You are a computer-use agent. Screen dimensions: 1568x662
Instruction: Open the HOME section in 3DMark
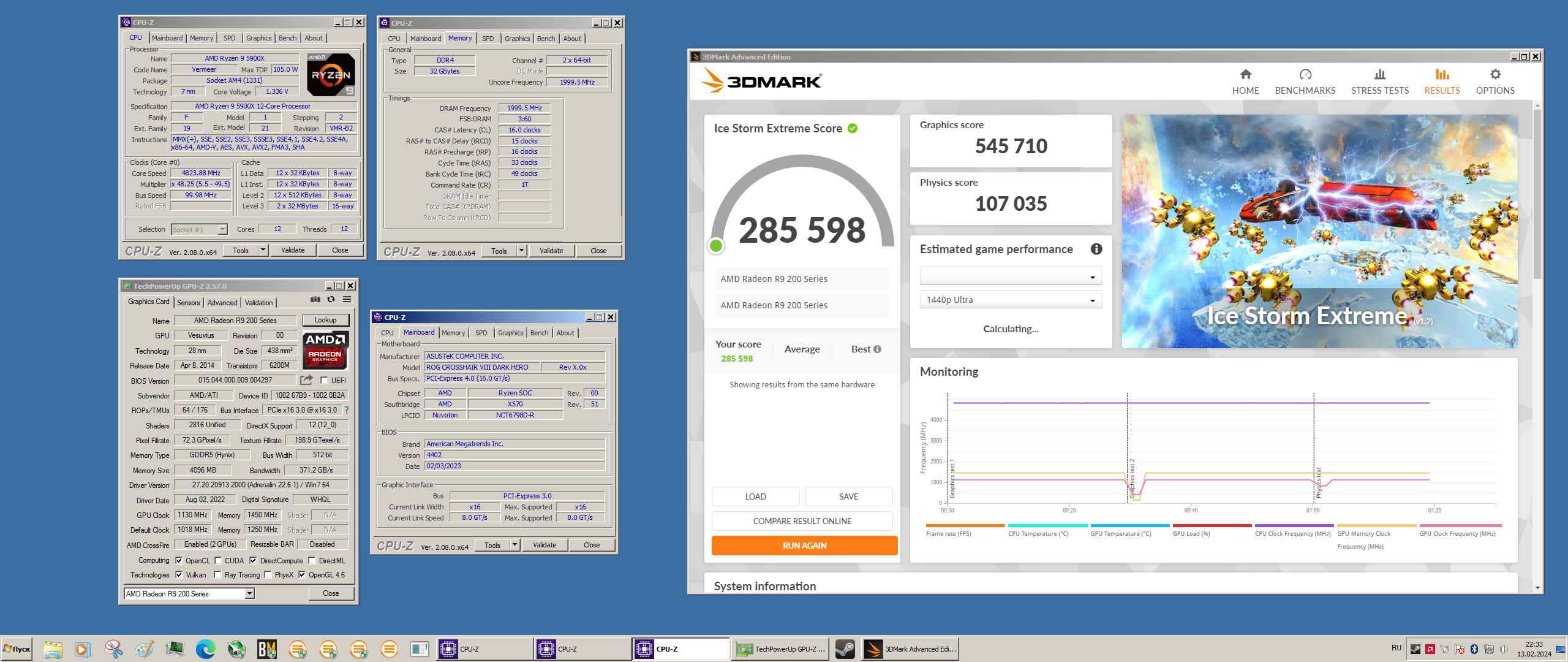click(1245, 82)
